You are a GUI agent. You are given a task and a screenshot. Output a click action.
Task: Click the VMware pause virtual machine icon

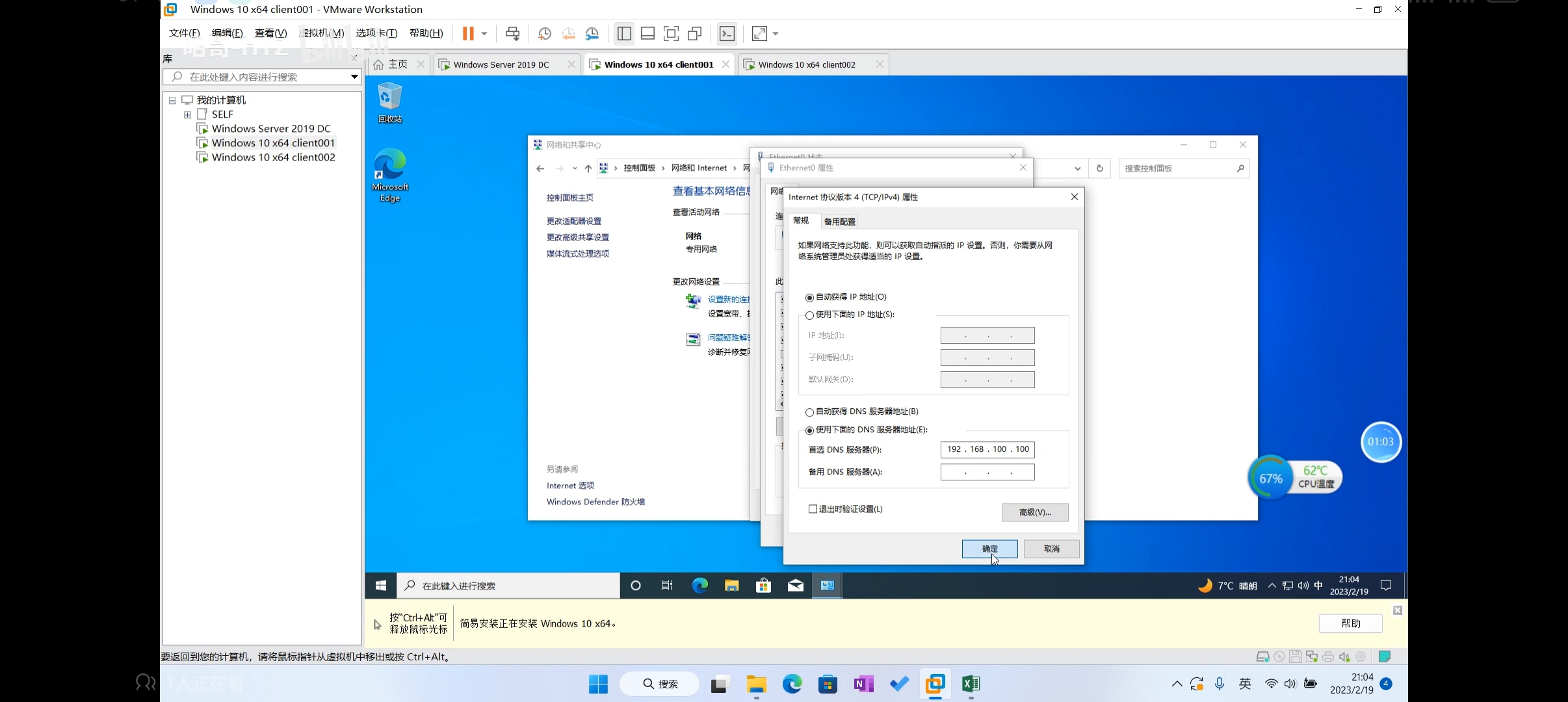pyautogui.click(x=467, y=33)
